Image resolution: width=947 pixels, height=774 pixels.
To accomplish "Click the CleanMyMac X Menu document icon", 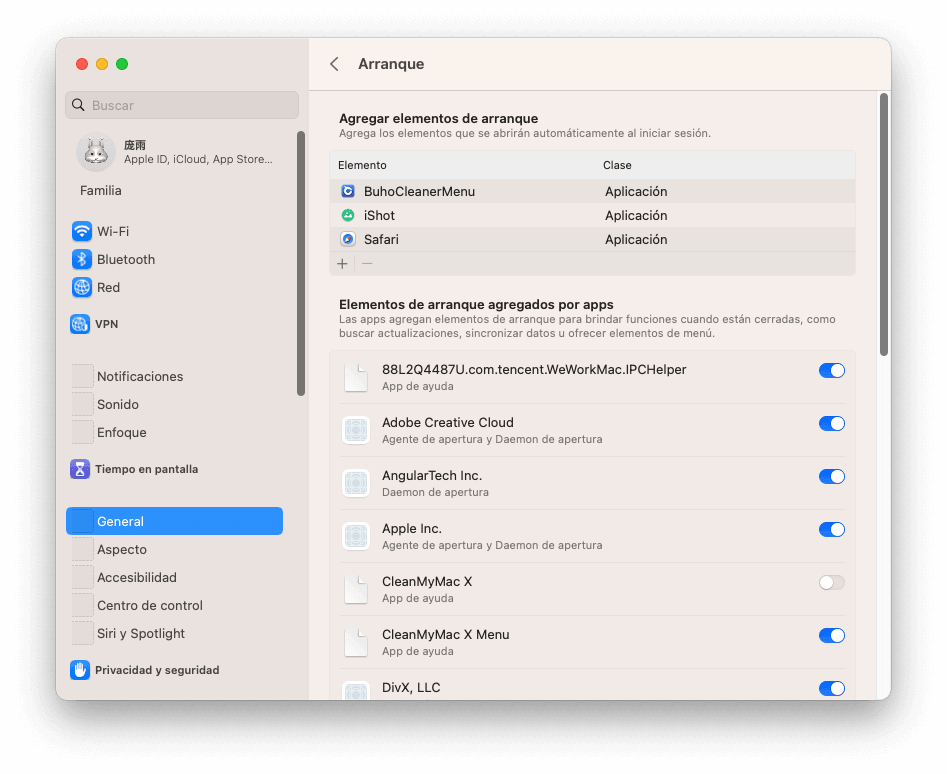I will 356,643.
